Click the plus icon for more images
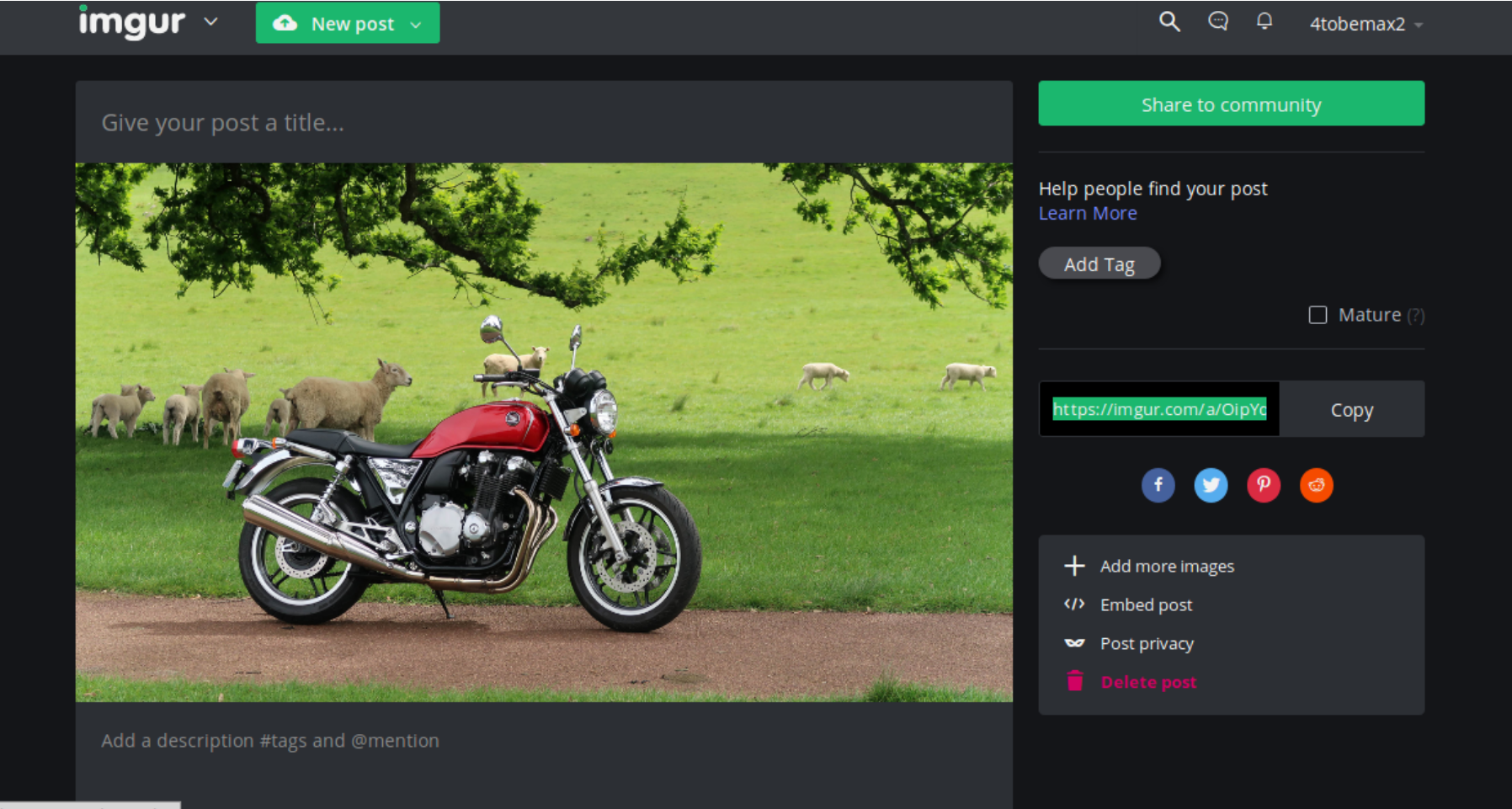This screenshot has height=809, width=1512. (x=1074, y=566)
